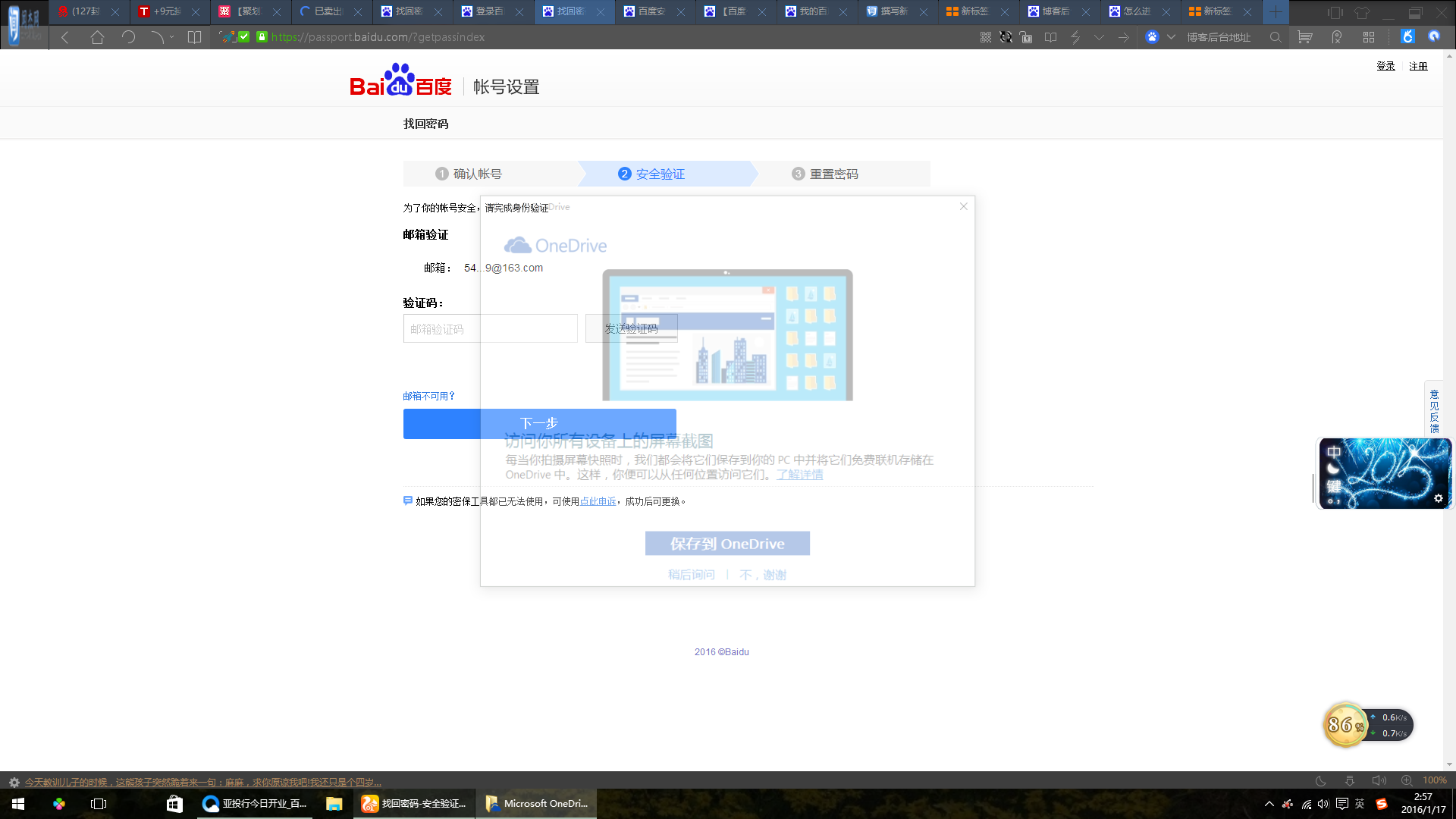Expand the system tray hidden icons chevron
Image resolution: width=1456 pixels, height=819 pixels.
click(1269, 804)
